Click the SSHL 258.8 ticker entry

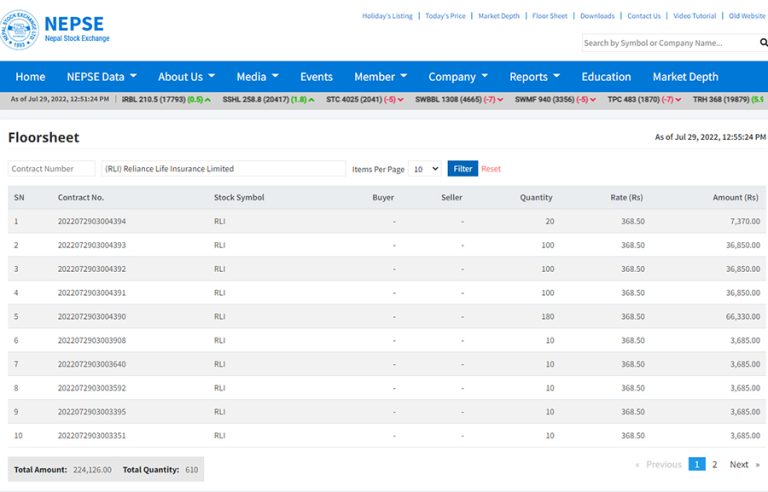(268, 99)
